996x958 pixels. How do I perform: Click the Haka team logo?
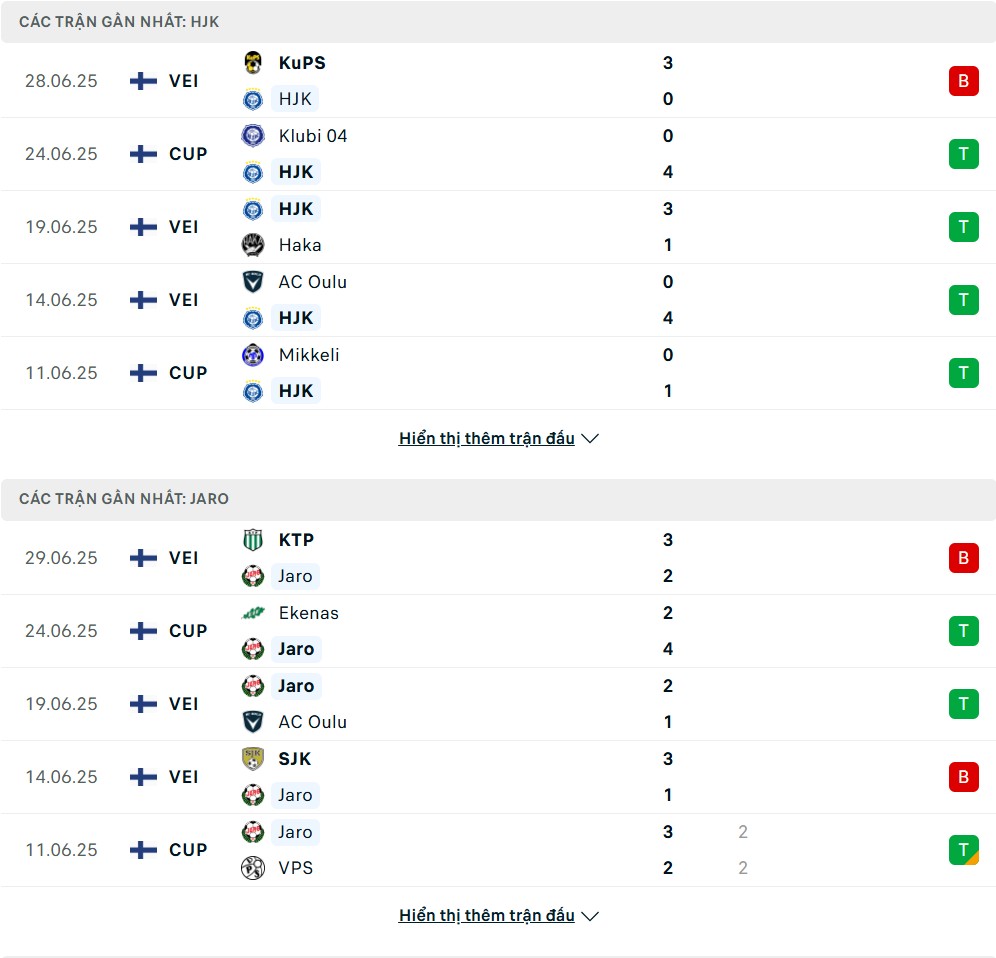(x=253, y=245)
